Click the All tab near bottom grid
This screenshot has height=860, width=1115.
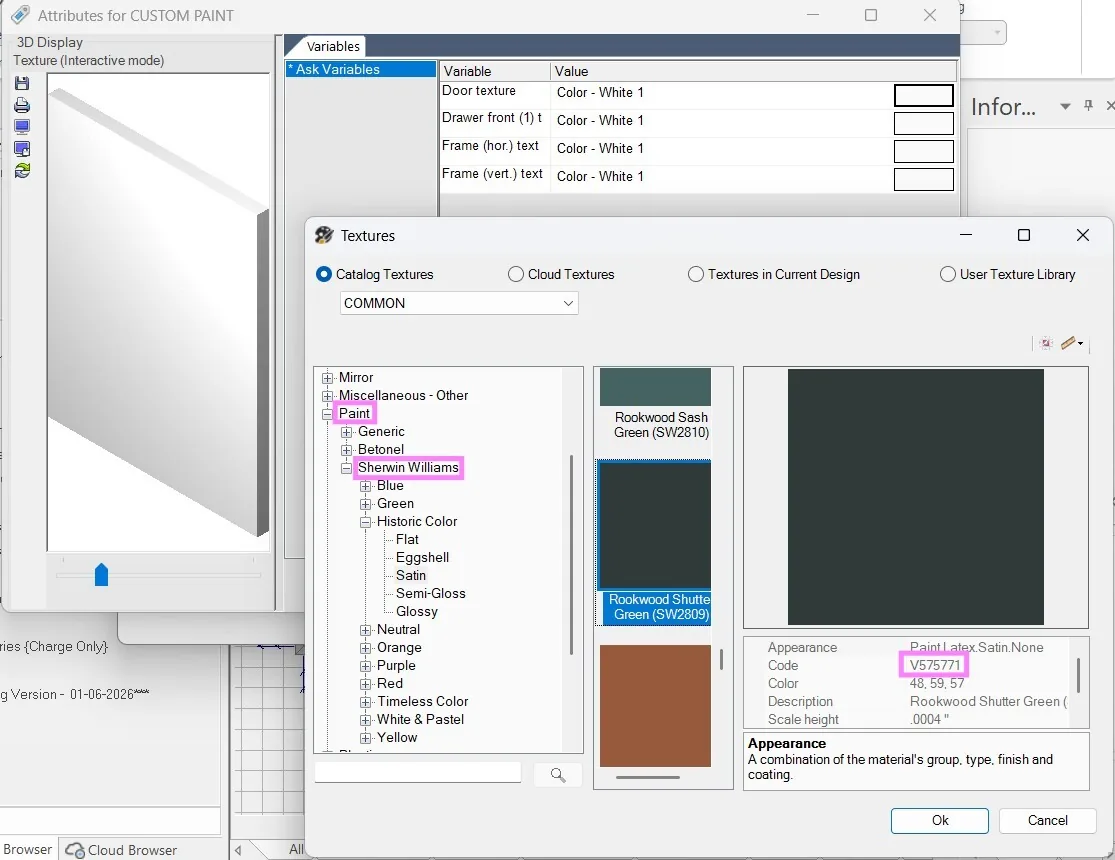(x=296, y=849)
